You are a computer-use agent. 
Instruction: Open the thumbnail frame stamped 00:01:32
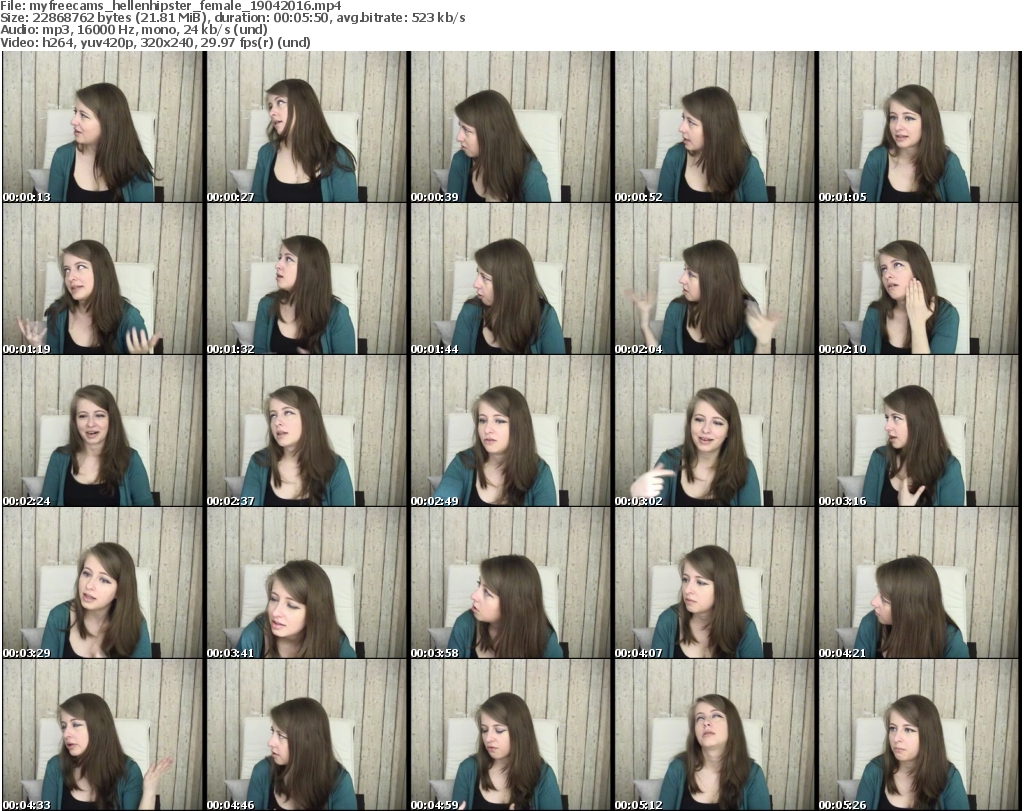coord(307,279)
